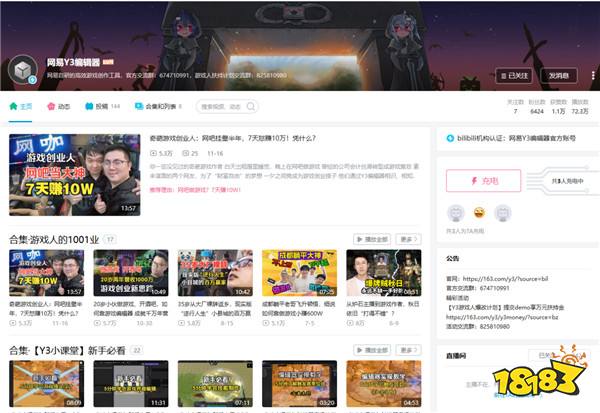Screen dimensions: 600x413
Task: Click the lightning bolt icon on 充电 button
Action: (474, 181)
